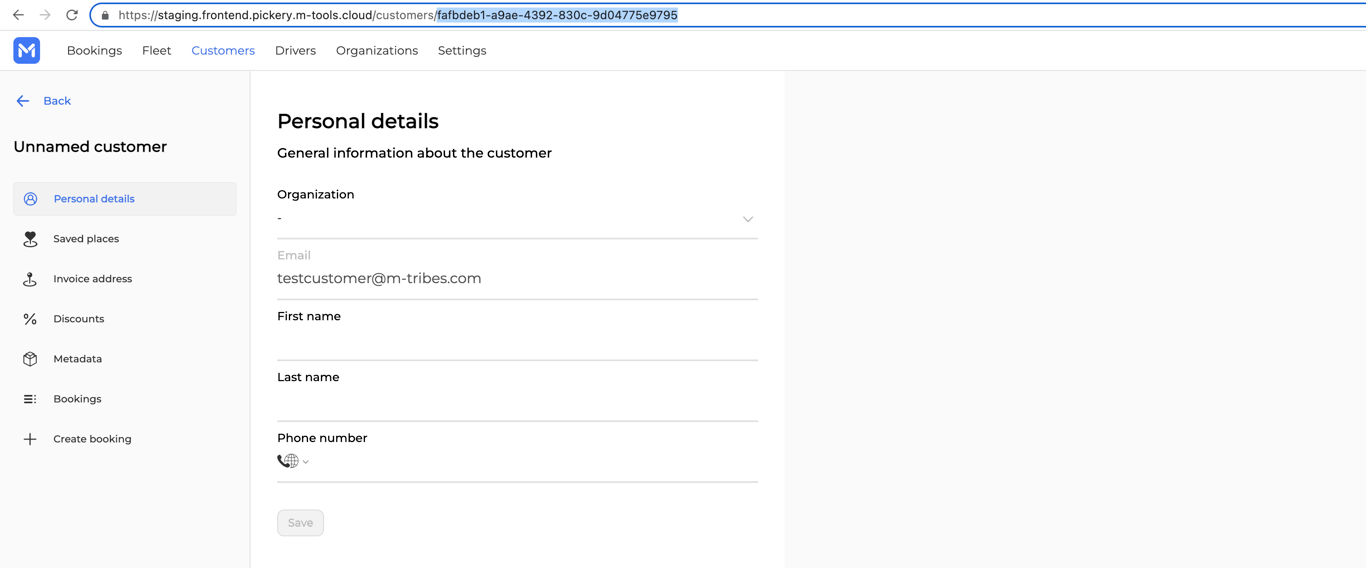Click the blue M logo icon
Image resolution: width=1366 pixels, height=568 pixels.
(x=27, y=50)
